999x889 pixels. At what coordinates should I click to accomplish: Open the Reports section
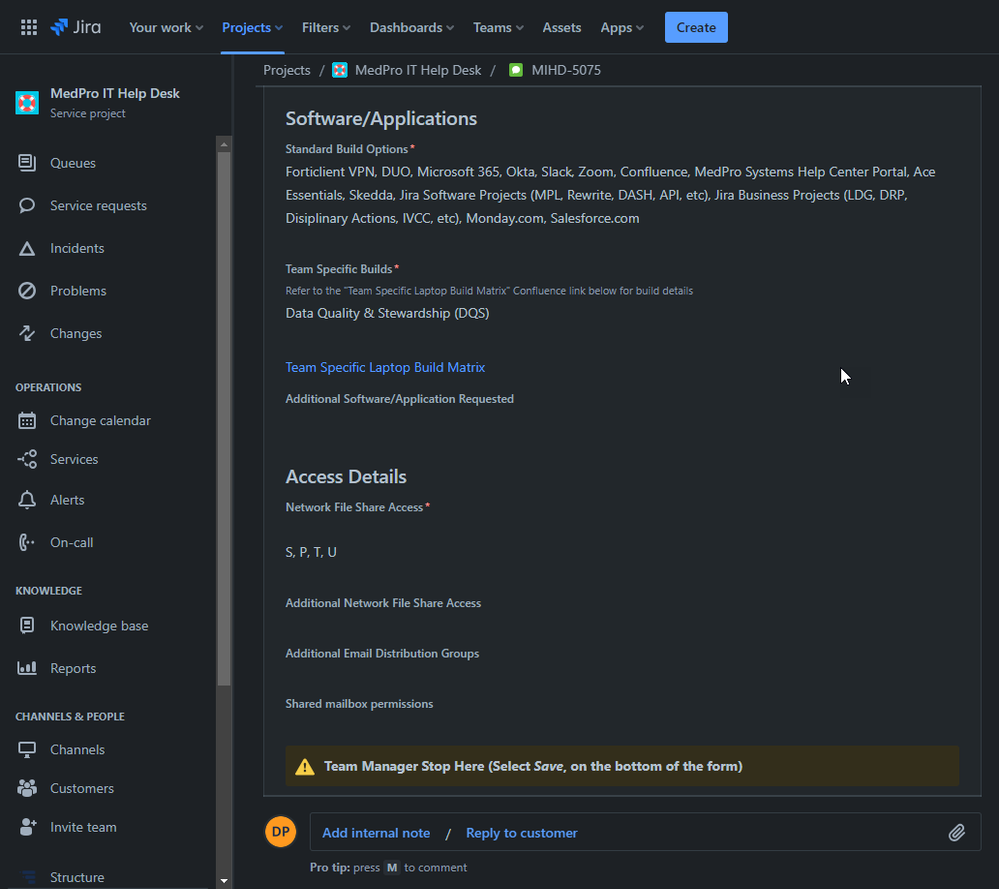click(x=73, y=669)
